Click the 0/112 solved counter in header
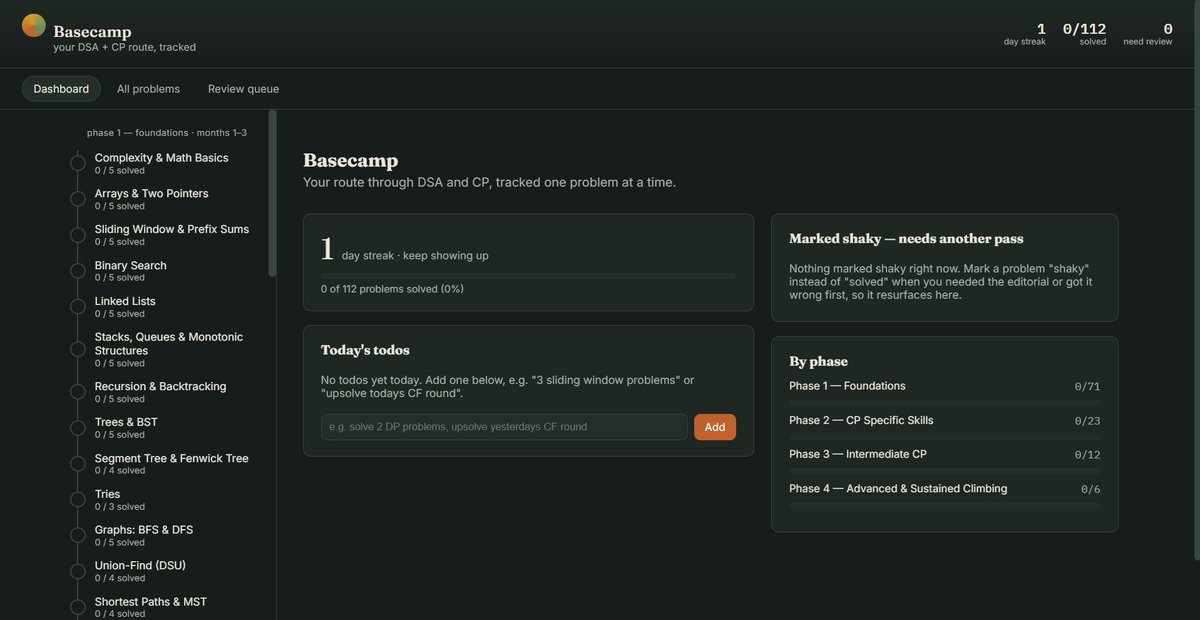Viewport: 1200px width, 620px height. click(1084, 35)
